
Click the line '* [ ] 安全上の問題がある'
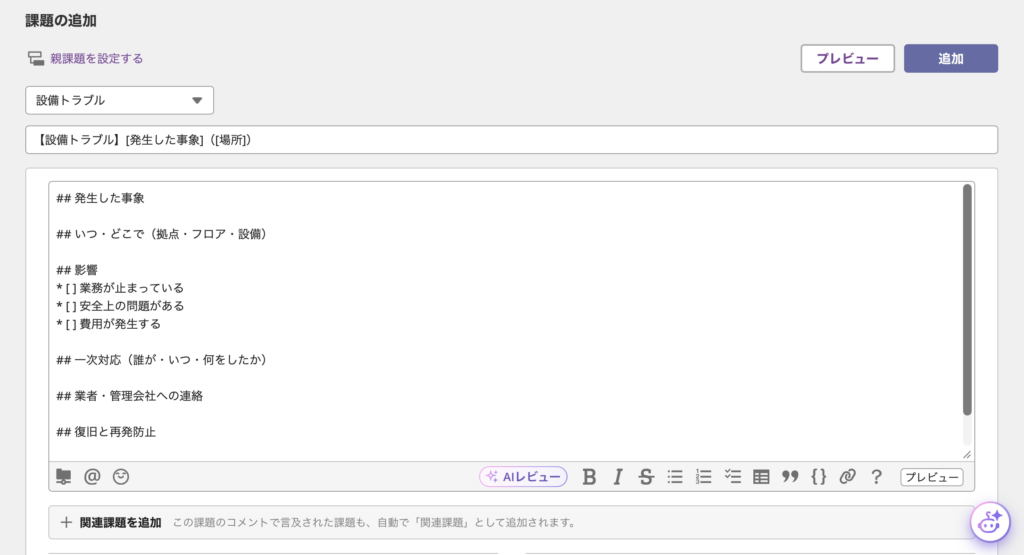[x=120, y=306]
